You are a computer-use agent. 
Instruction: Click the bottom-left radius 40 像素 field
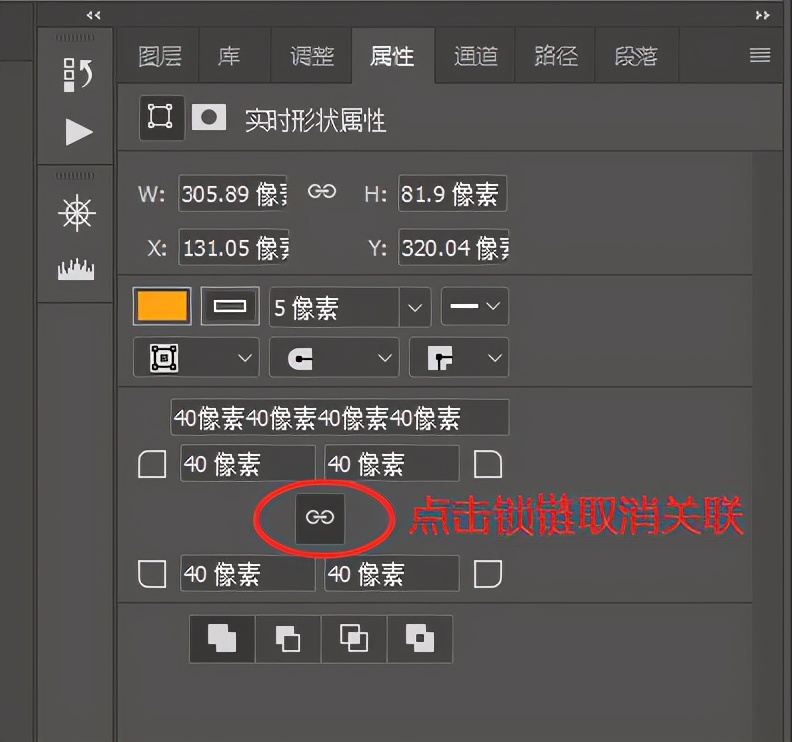248,574
